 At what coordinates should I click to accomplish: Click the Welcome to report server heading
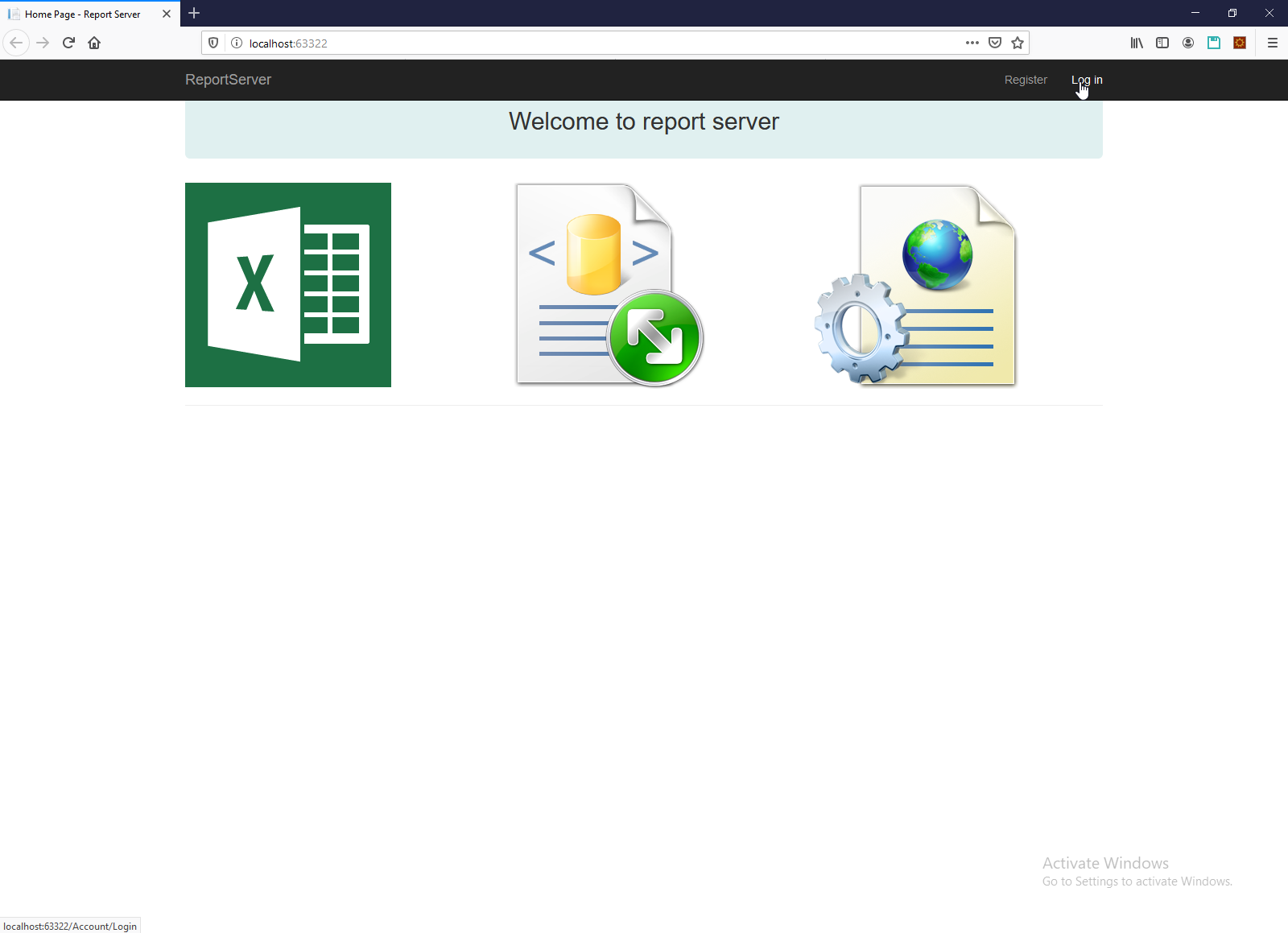coord(644,122)
